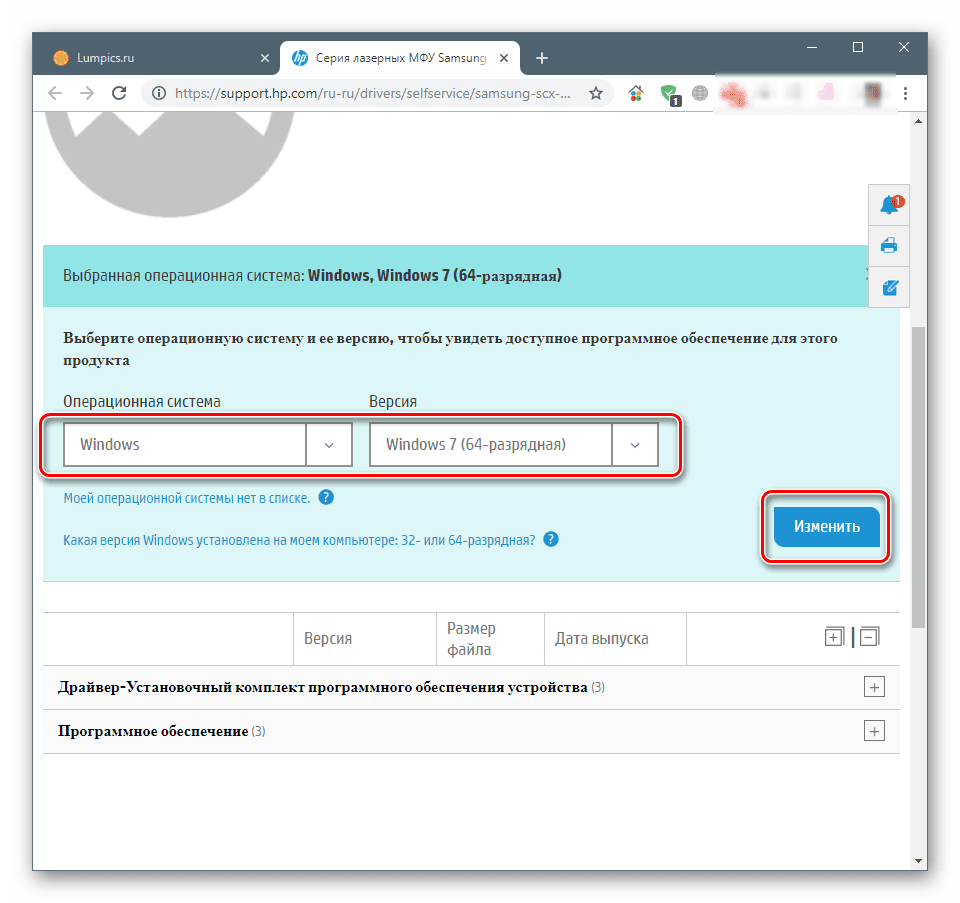
Task: Click the printer side icon
Action: (889, 245)
